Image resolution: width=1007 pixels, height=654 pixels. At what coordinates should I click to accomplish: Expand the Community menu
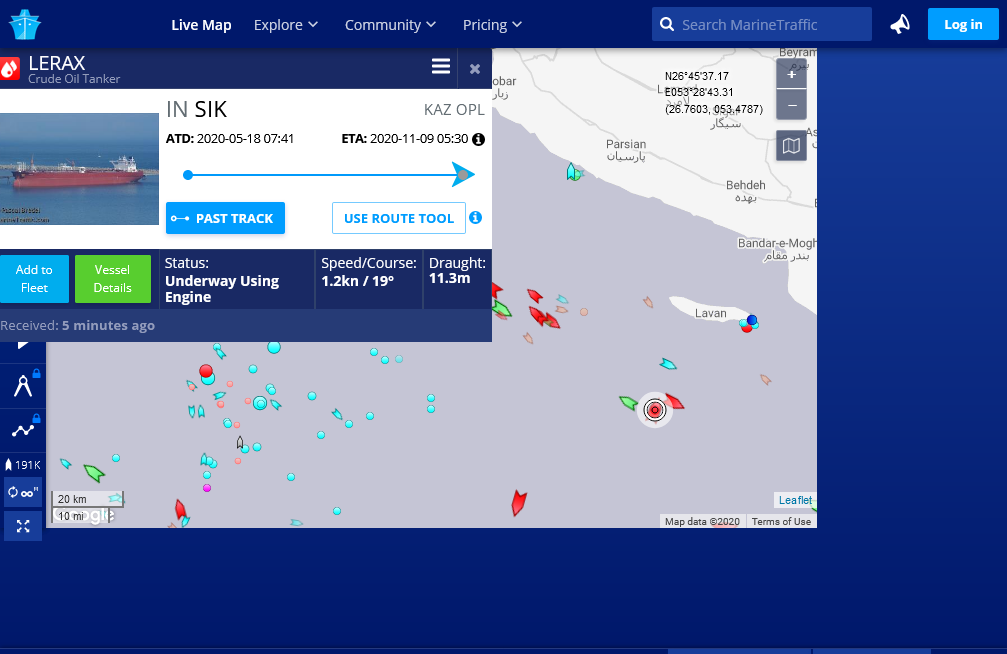point(390,25)
